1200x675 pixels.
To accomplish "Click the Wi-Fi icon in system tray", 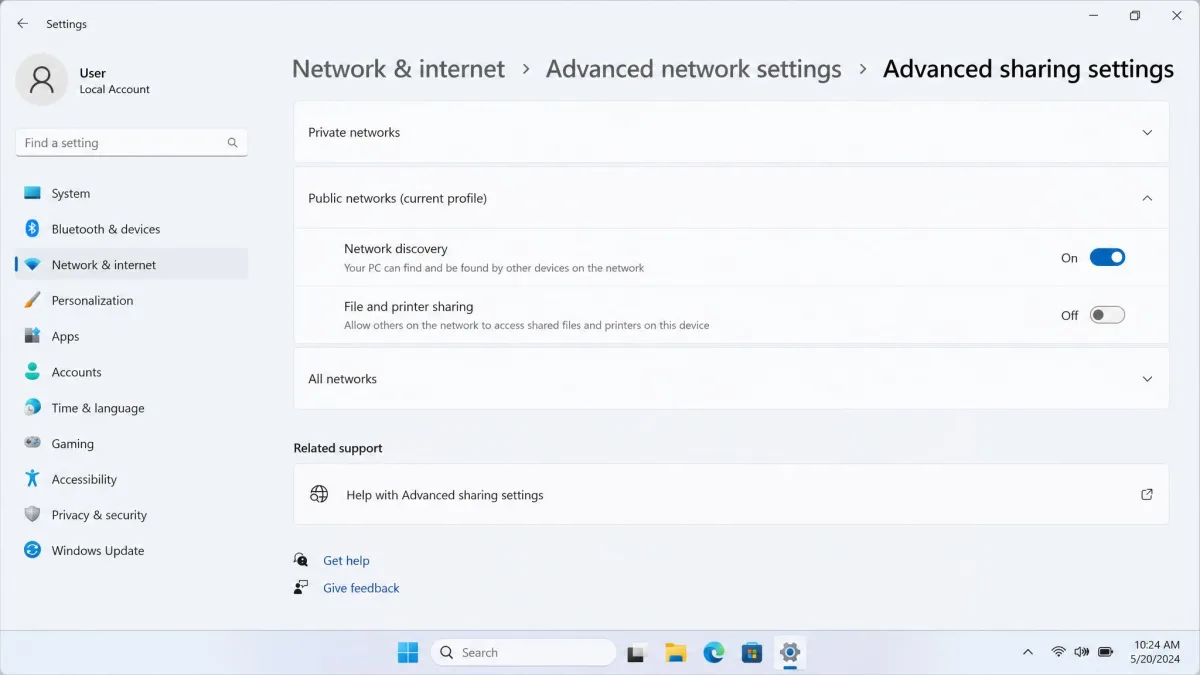I will click(1058, 652).
